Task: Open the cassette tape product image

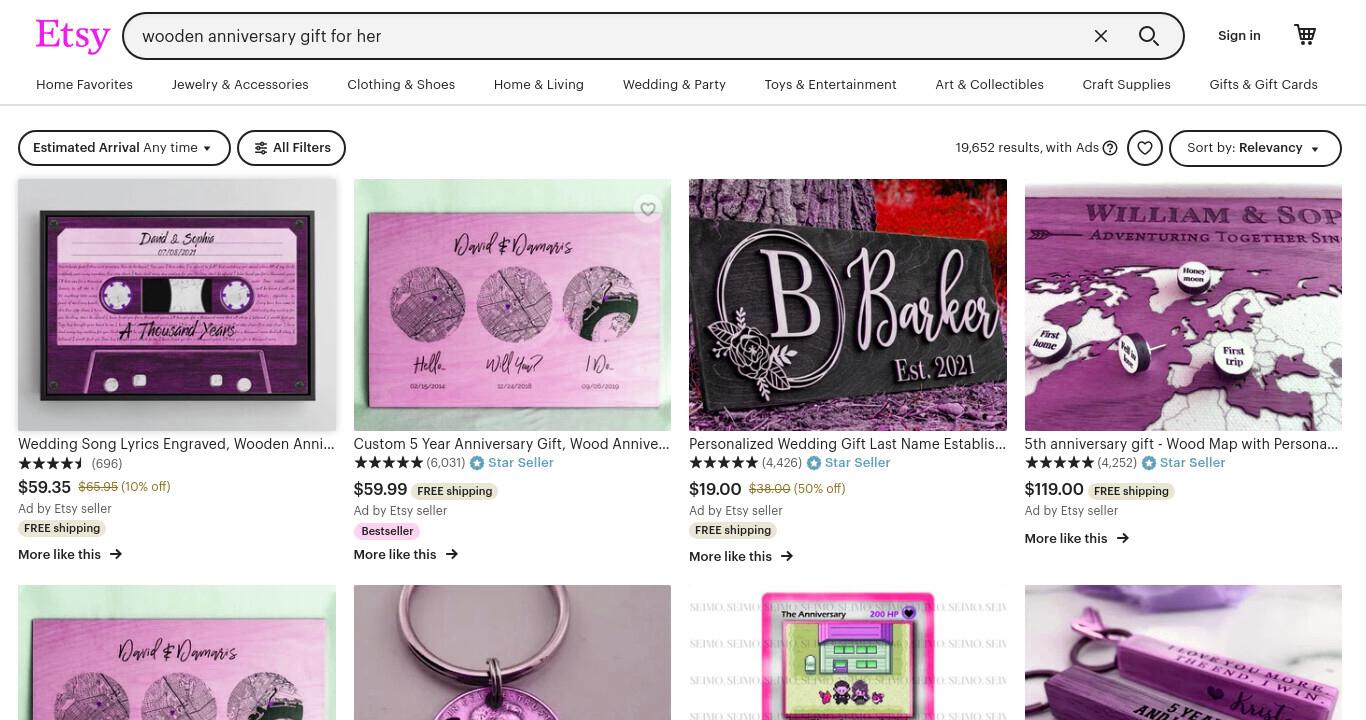Action: pyautogui.click(x=177, y=305)
